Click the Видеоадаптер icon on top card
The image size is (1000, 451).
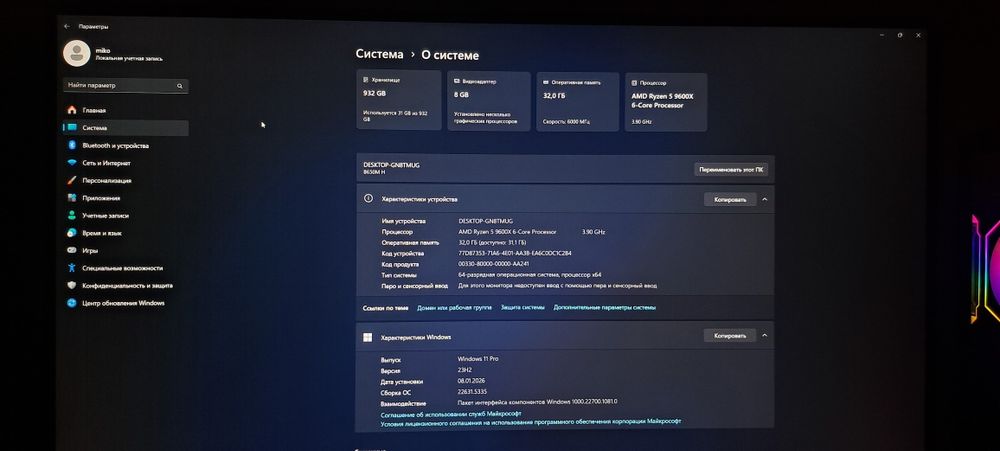457,82
